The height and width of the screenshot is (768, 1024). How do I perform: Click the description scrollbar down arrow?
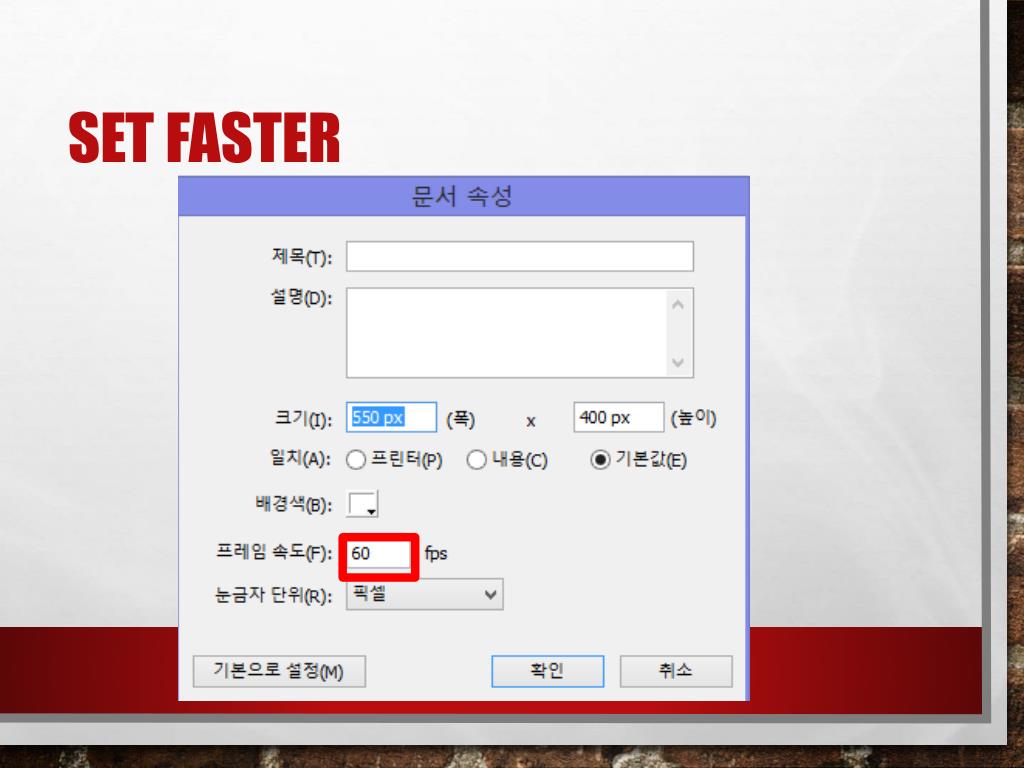[x=678, y=362]
